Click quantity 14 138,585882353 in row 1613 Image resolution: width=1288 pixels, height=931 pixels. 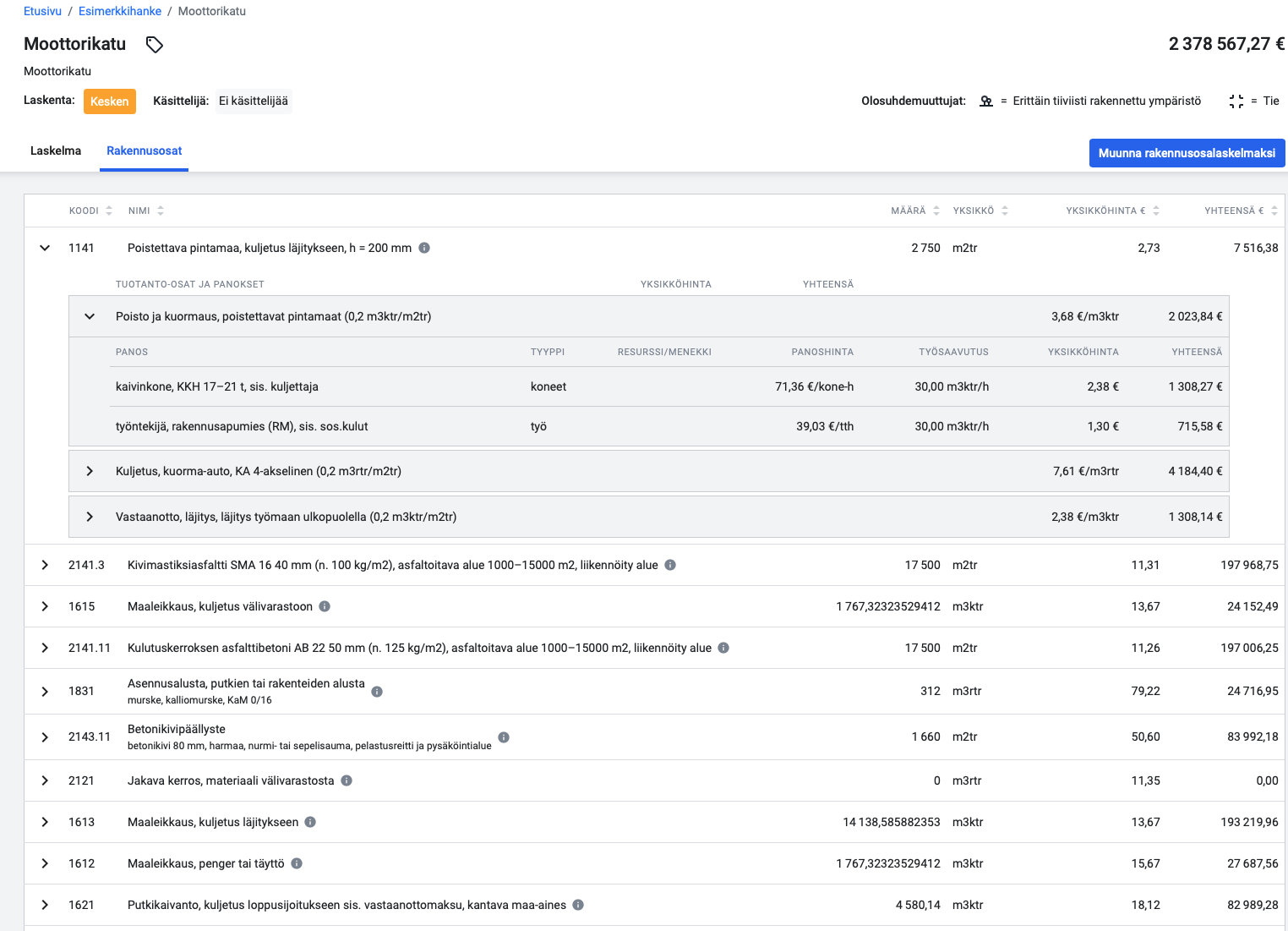(892, 822)
